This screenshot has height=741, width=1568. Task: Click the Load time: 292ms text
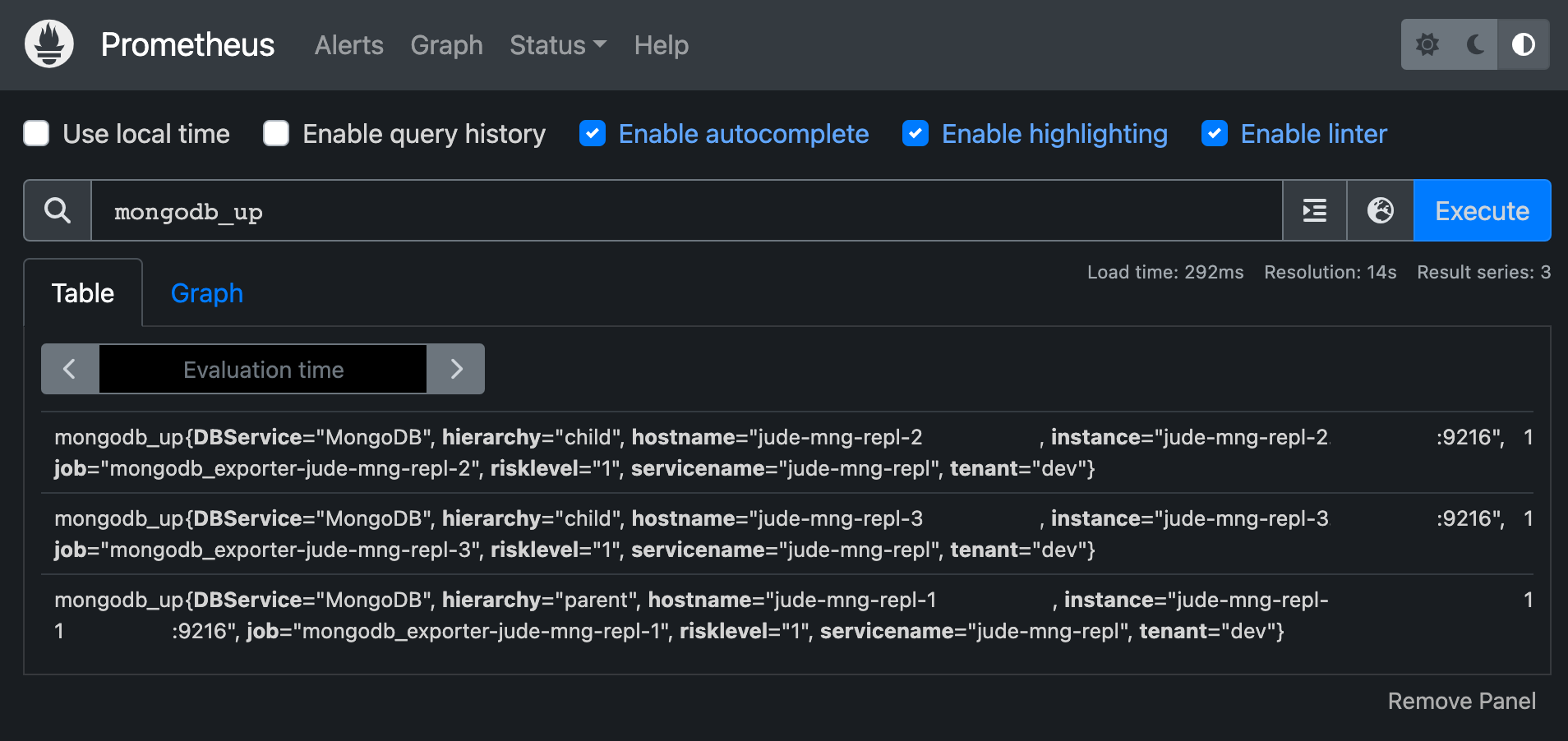pos(1165,272)
